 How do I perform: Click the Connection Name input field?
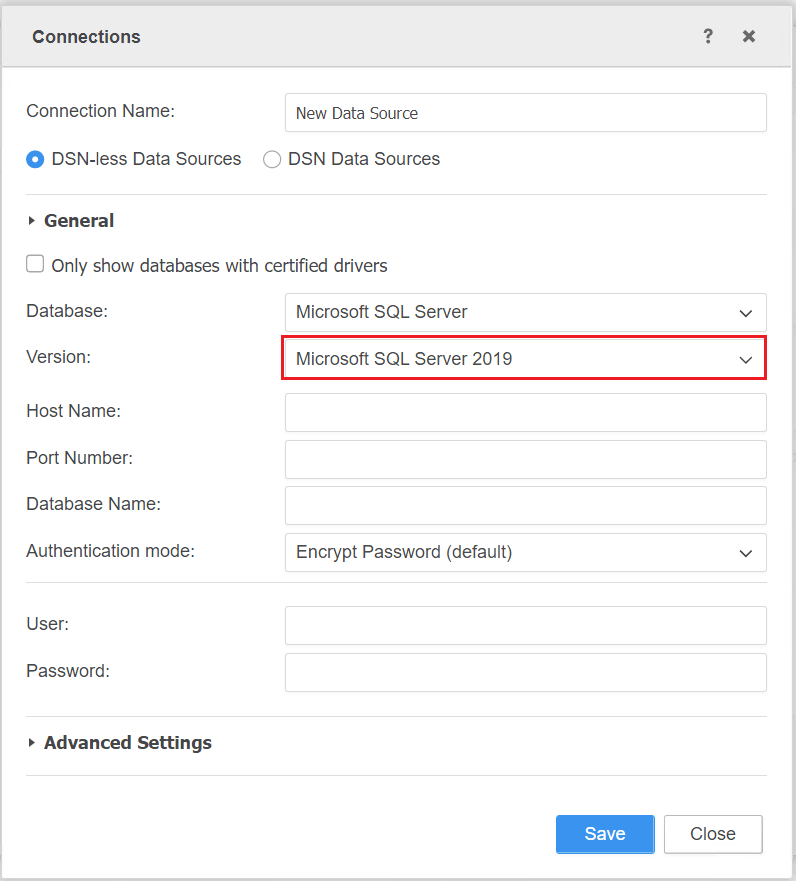coord(525,113)
